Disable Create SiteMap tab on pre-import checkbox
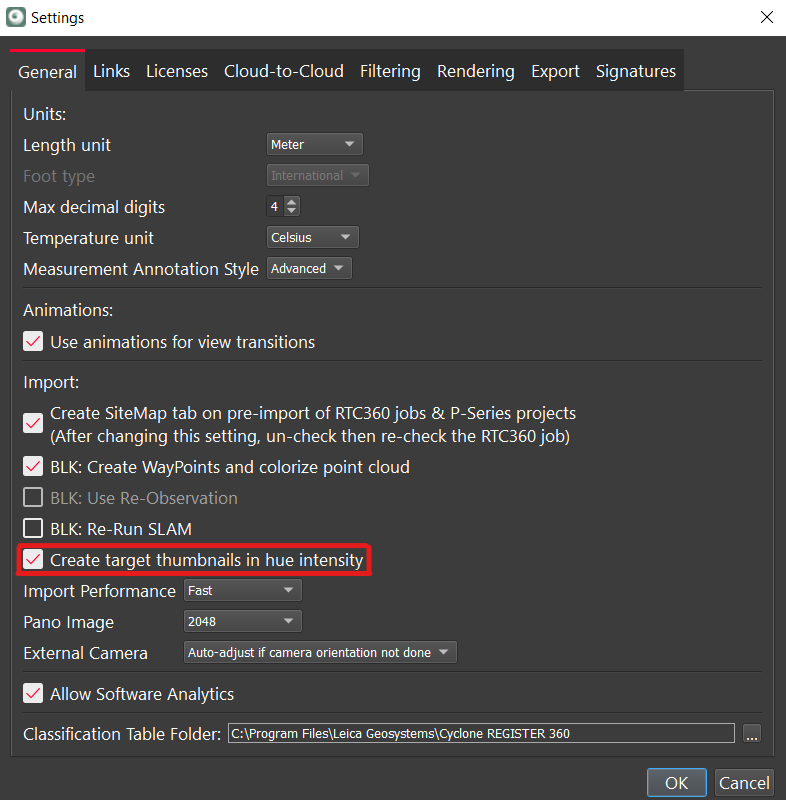This screenshot has width=786, height=800. 33,423
